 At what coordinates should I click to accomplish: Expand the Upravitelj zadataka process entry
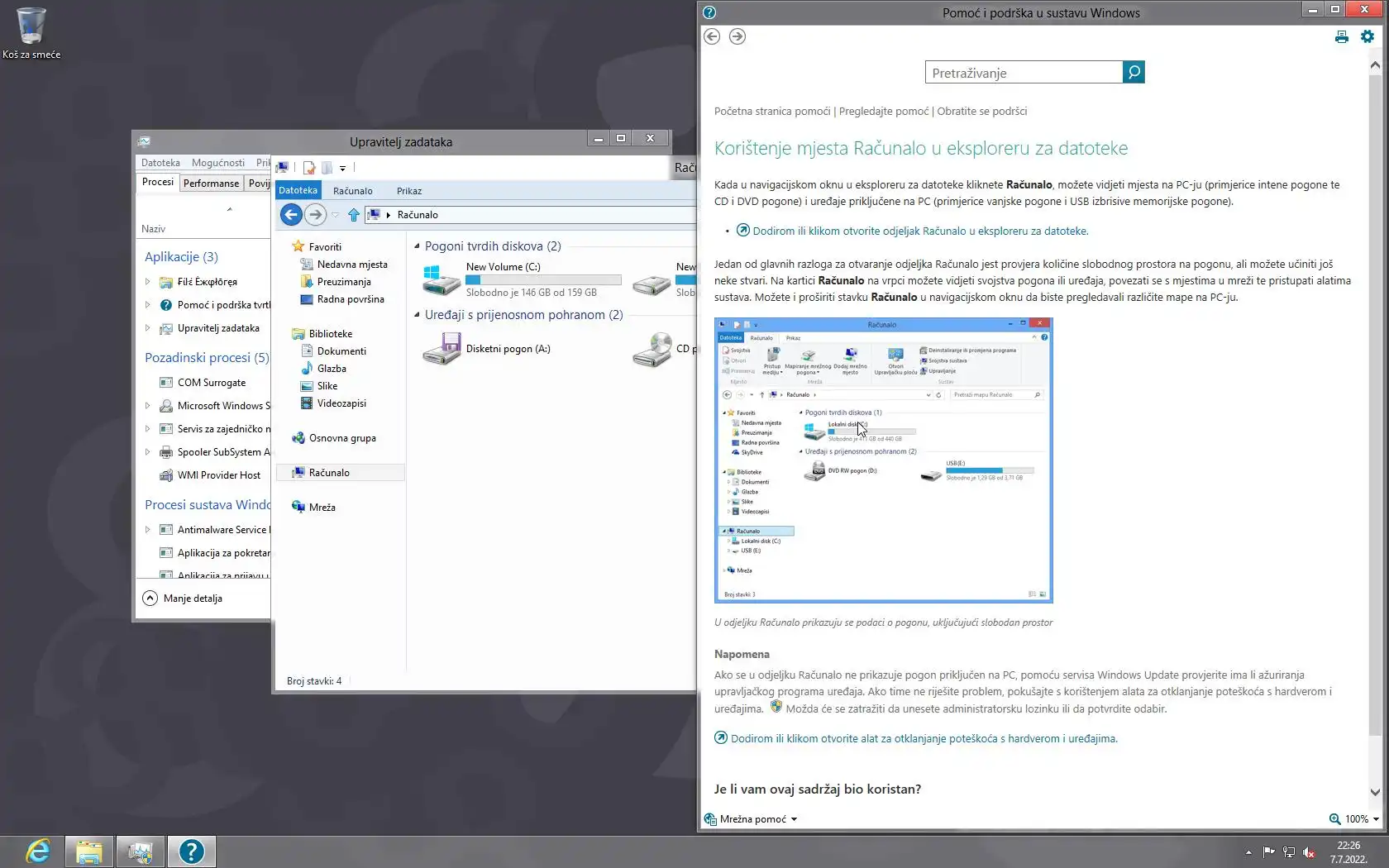click(148, 328)
